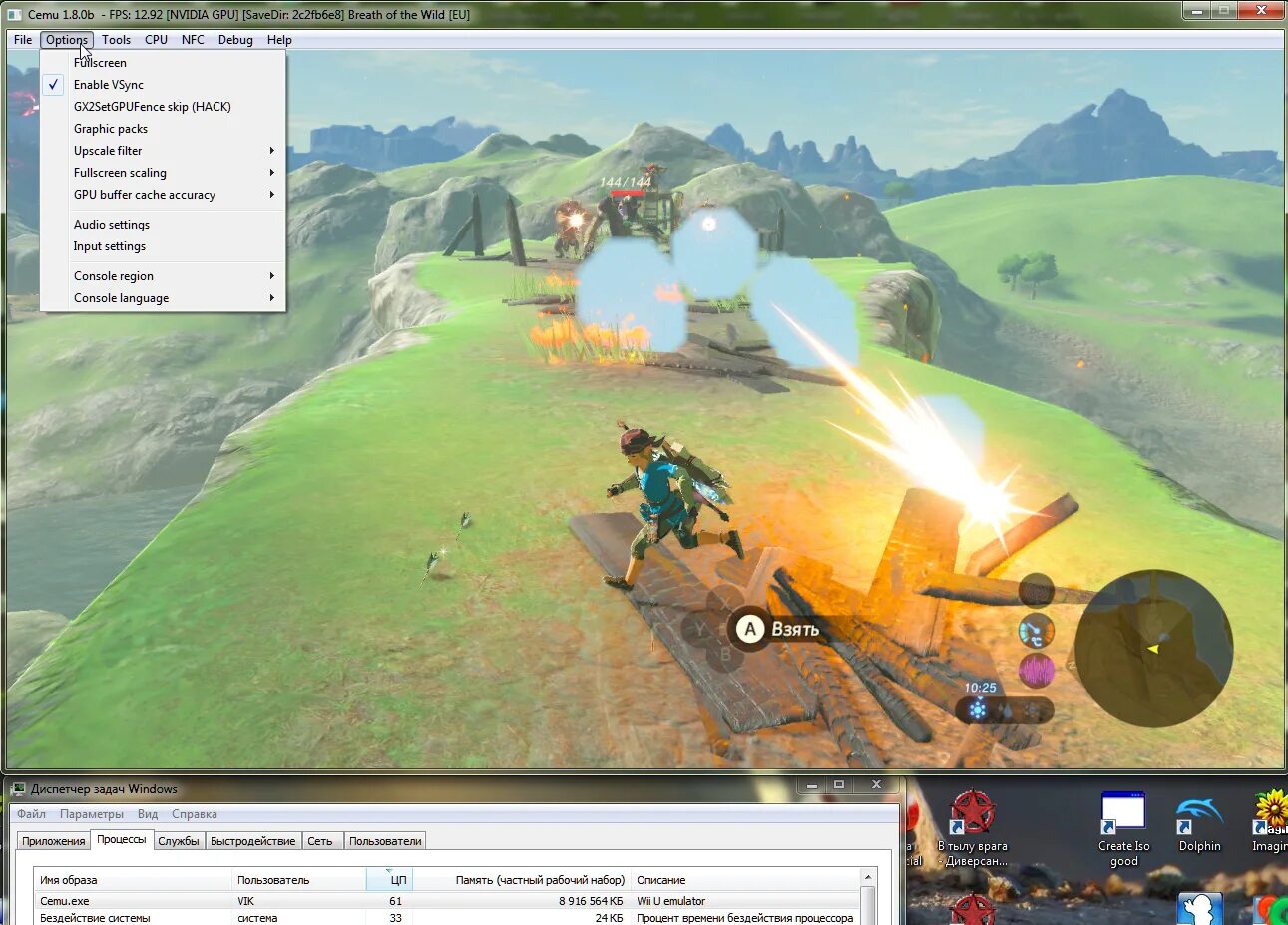This screenshot has height=925, width=1288.
Task: Toggle GX2SetGPUFence skip (HACK) option
Action: [163, 107]
